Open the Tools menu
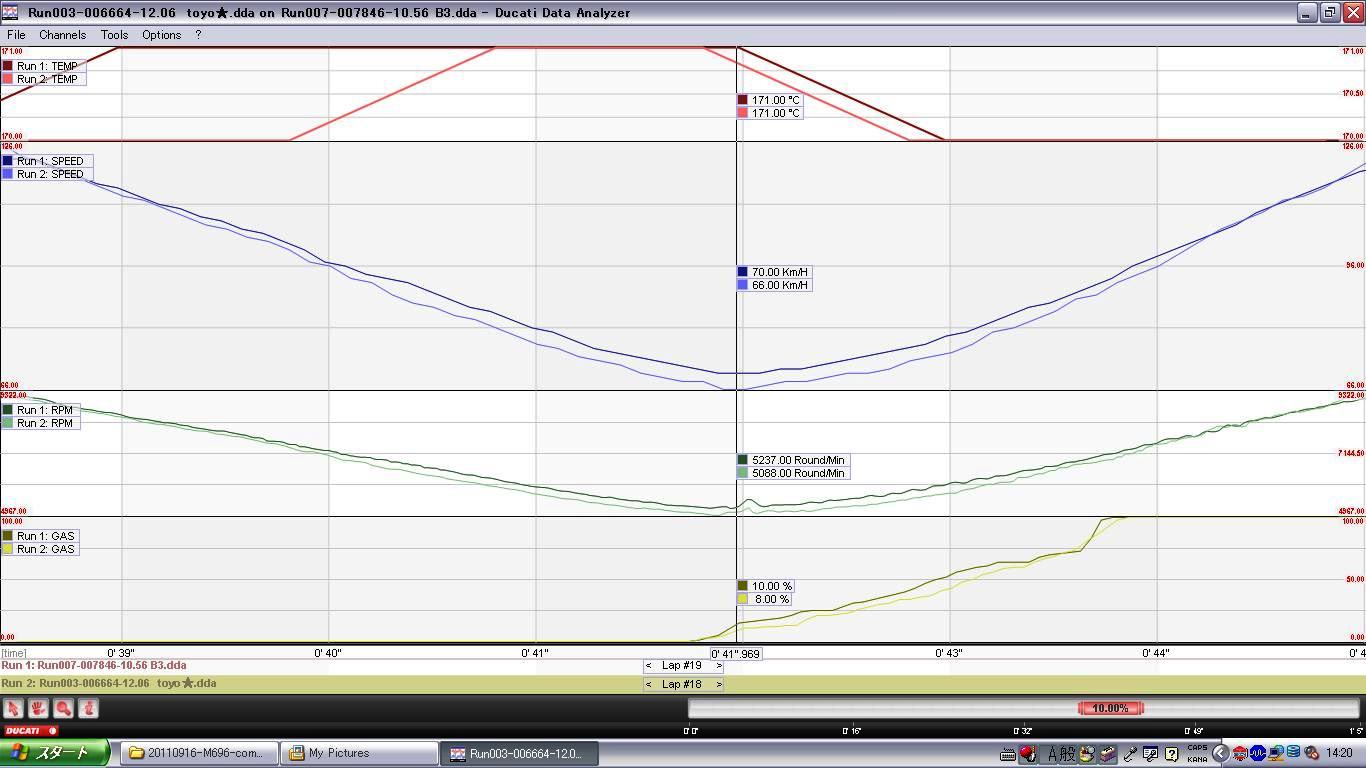Image resolution: width=1366 pixels, height=768 pixels. [114, 34]
